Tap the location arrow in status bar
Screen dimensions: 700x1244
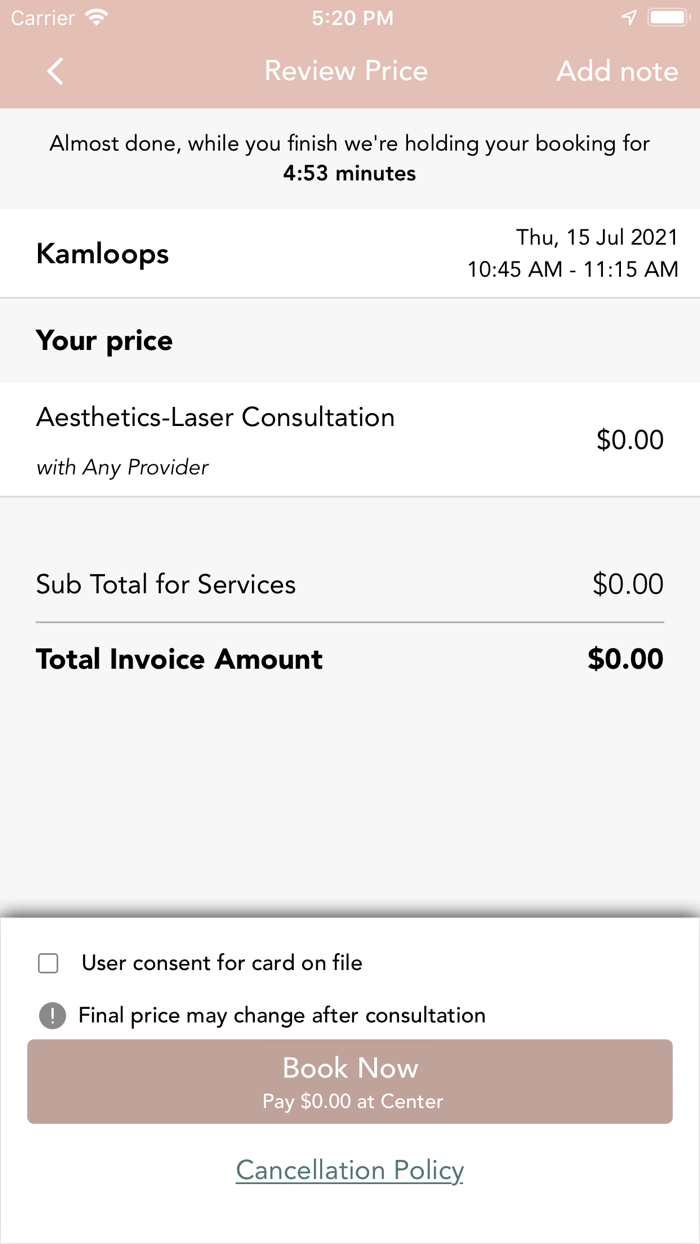click(x=629, y=16)
